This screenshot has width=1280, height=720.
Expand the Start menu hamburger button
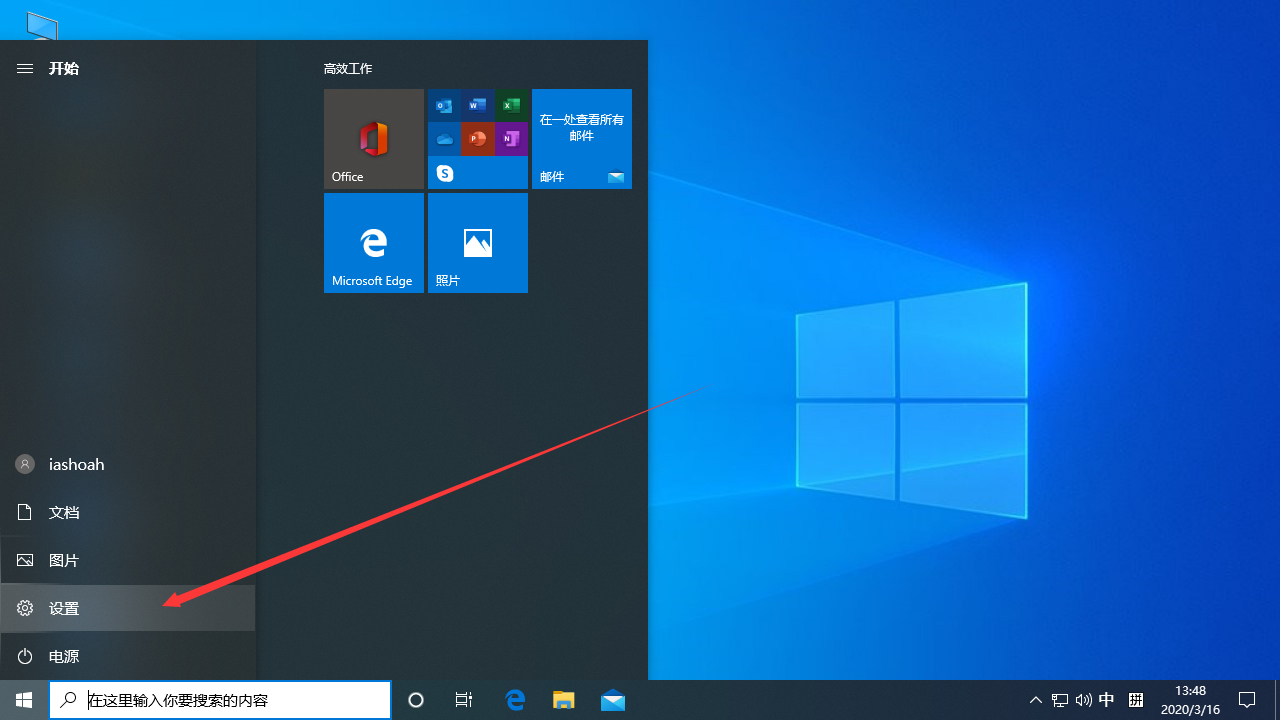(x=24, y=68)
